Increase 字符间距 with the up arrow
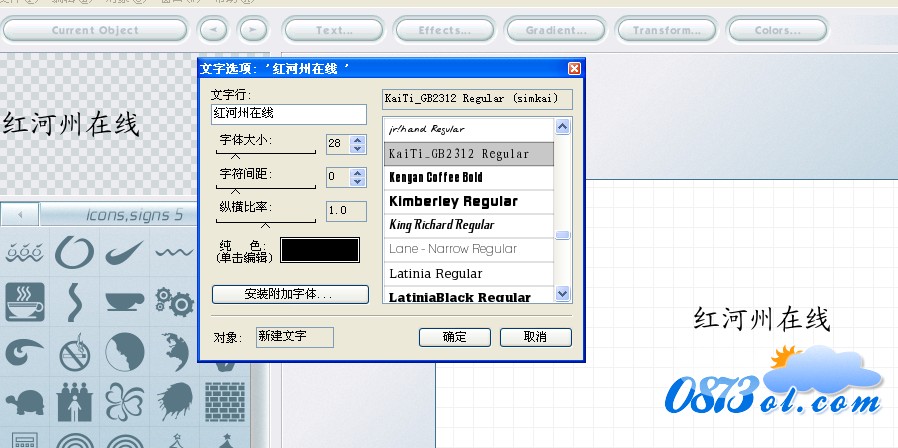Image resolution: width=898 pixels, height=448 pixels. click(358, 172)
